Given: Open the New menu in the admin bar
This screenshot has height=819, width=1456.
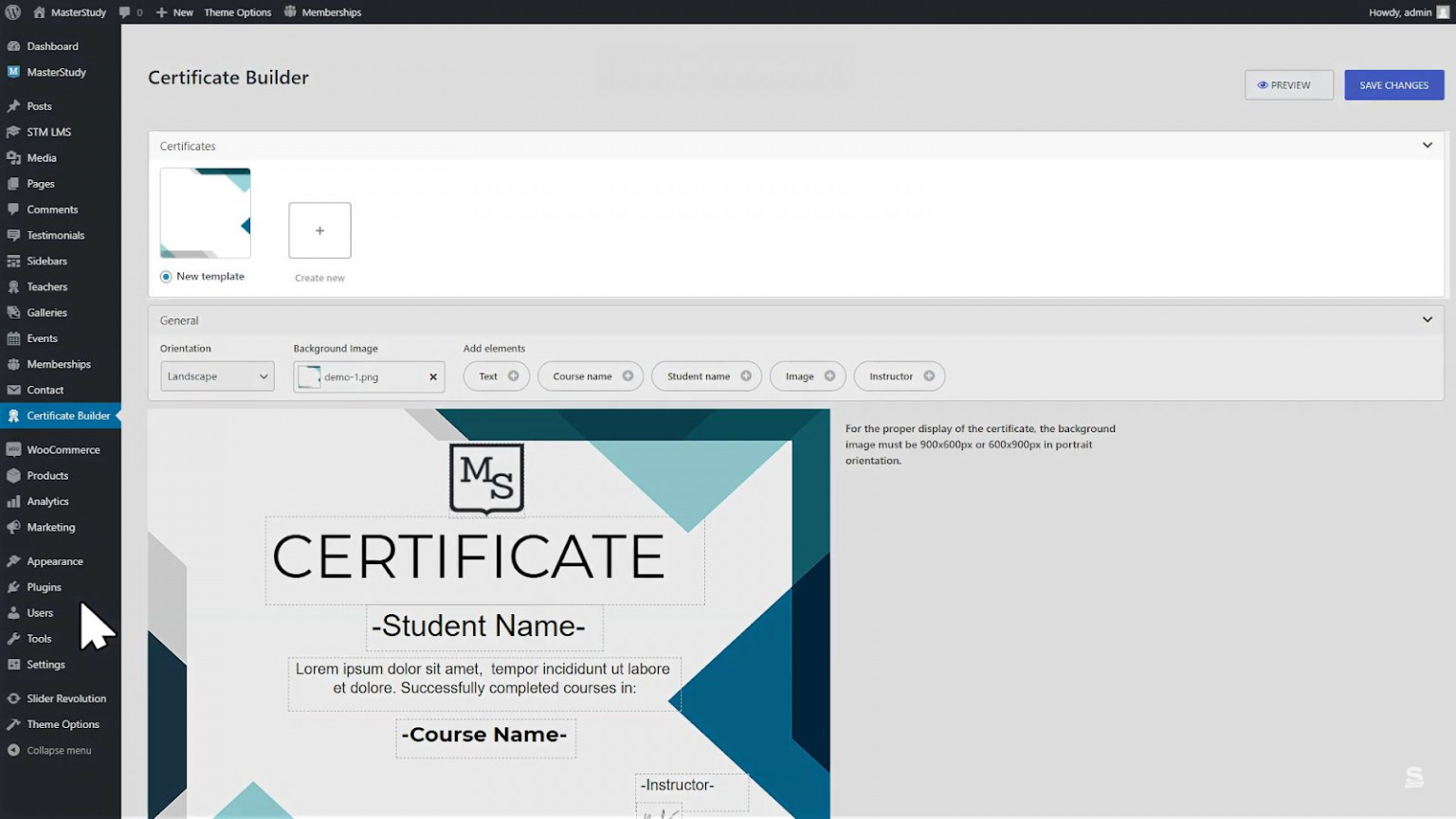Looking at the screenshot, I should coord(174,12).
